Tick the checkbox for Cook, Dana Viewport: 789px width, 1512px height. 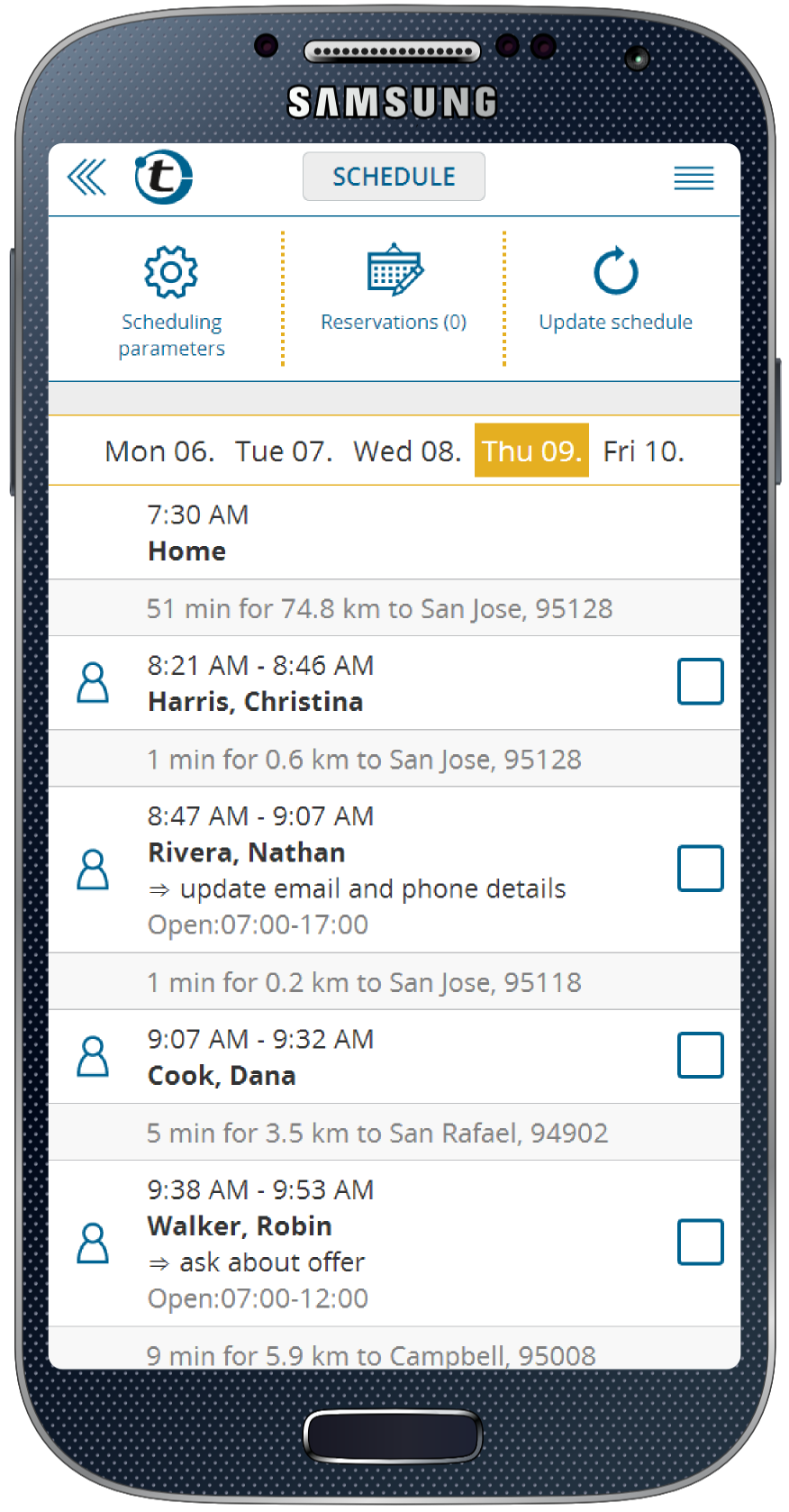pos(700,1055)
